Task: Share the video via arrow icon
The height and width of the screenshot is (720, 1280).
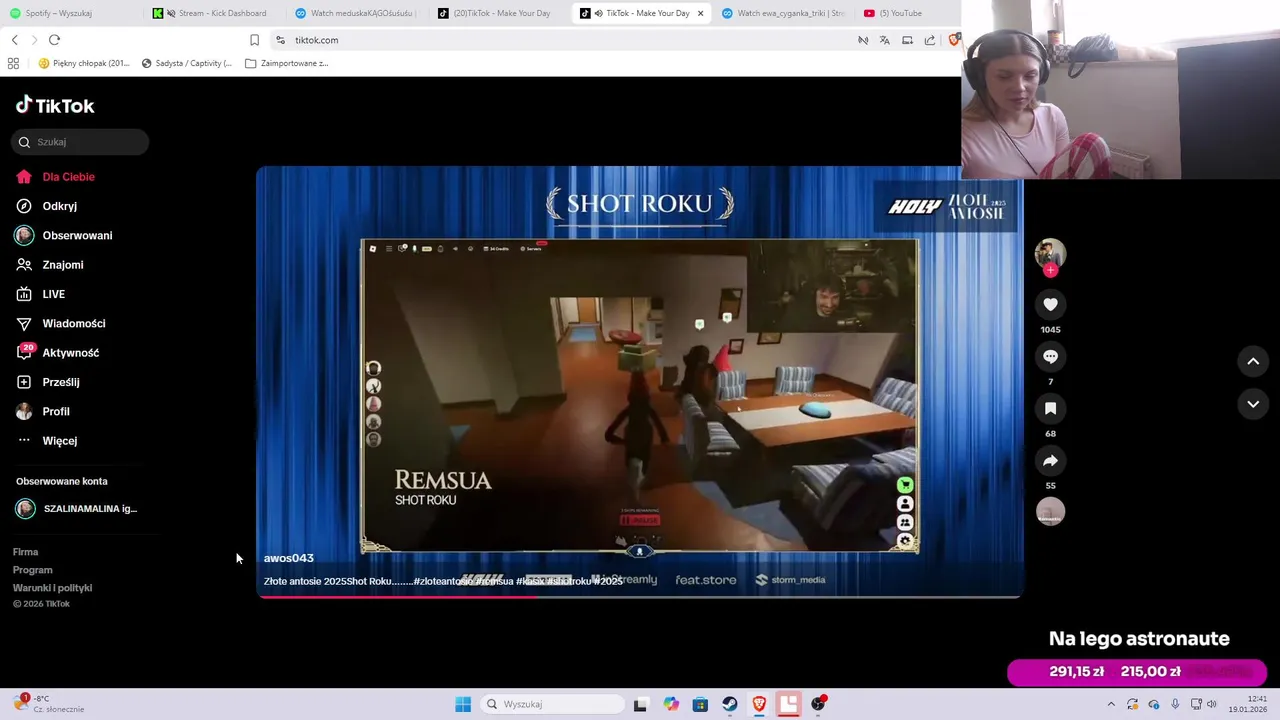Action: pos(1050,461)
